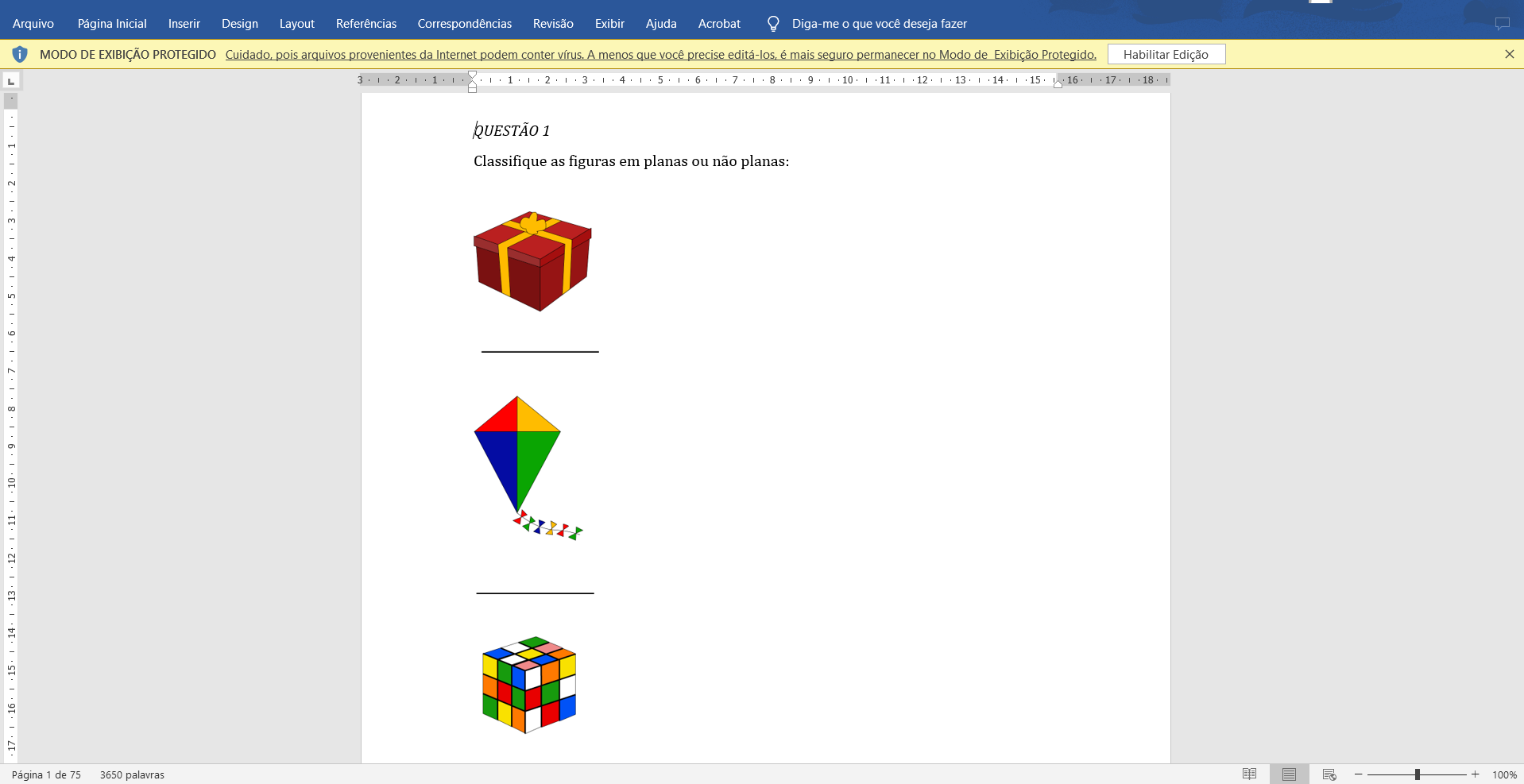This screenshot has width=1524, height=784.
Task: Open word count '3650 palavras'
Action: (x=132, y=774)
